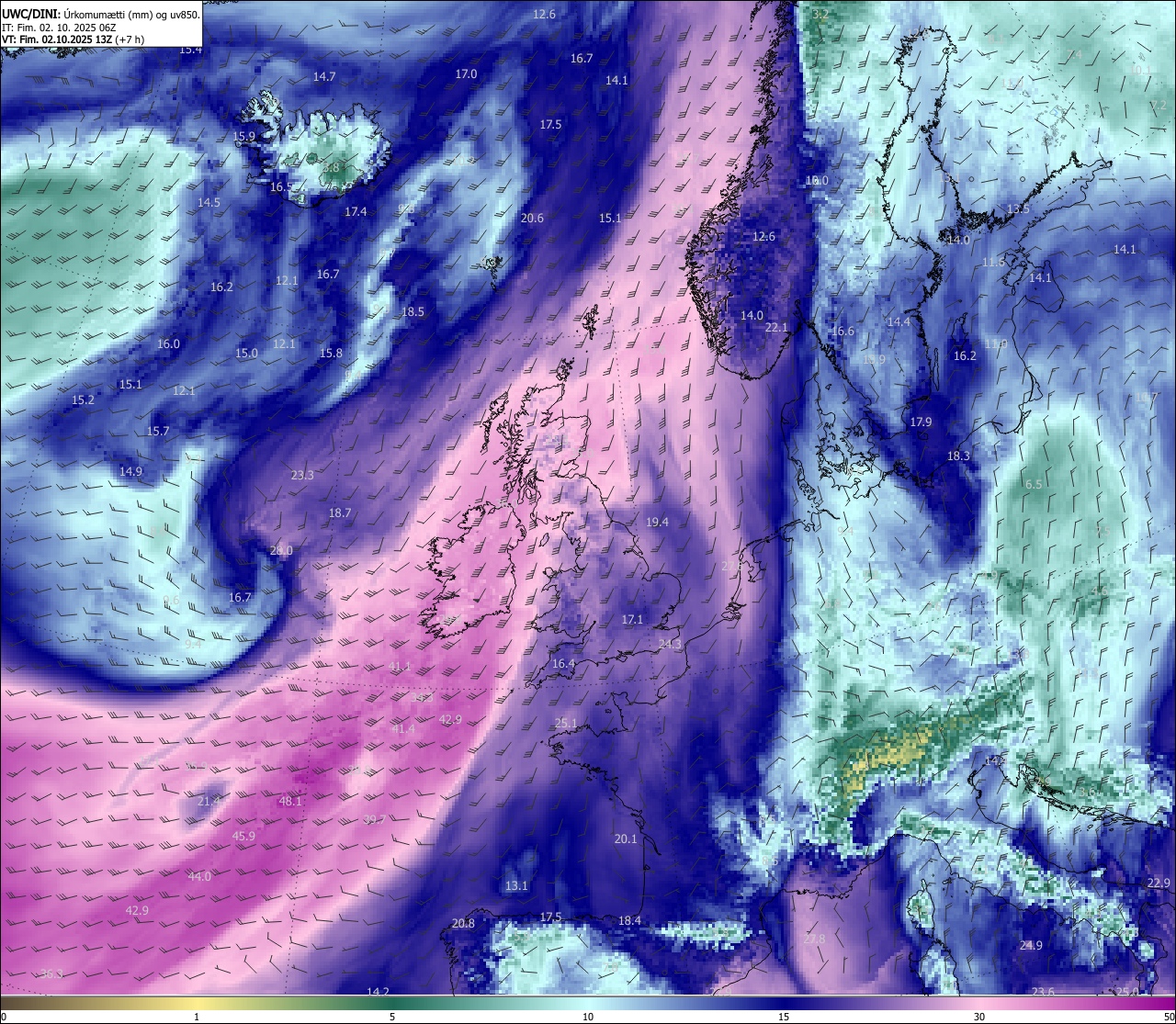Click the 39.7 value west of Brittany
1176x1024 pixels.
(374, 819)
